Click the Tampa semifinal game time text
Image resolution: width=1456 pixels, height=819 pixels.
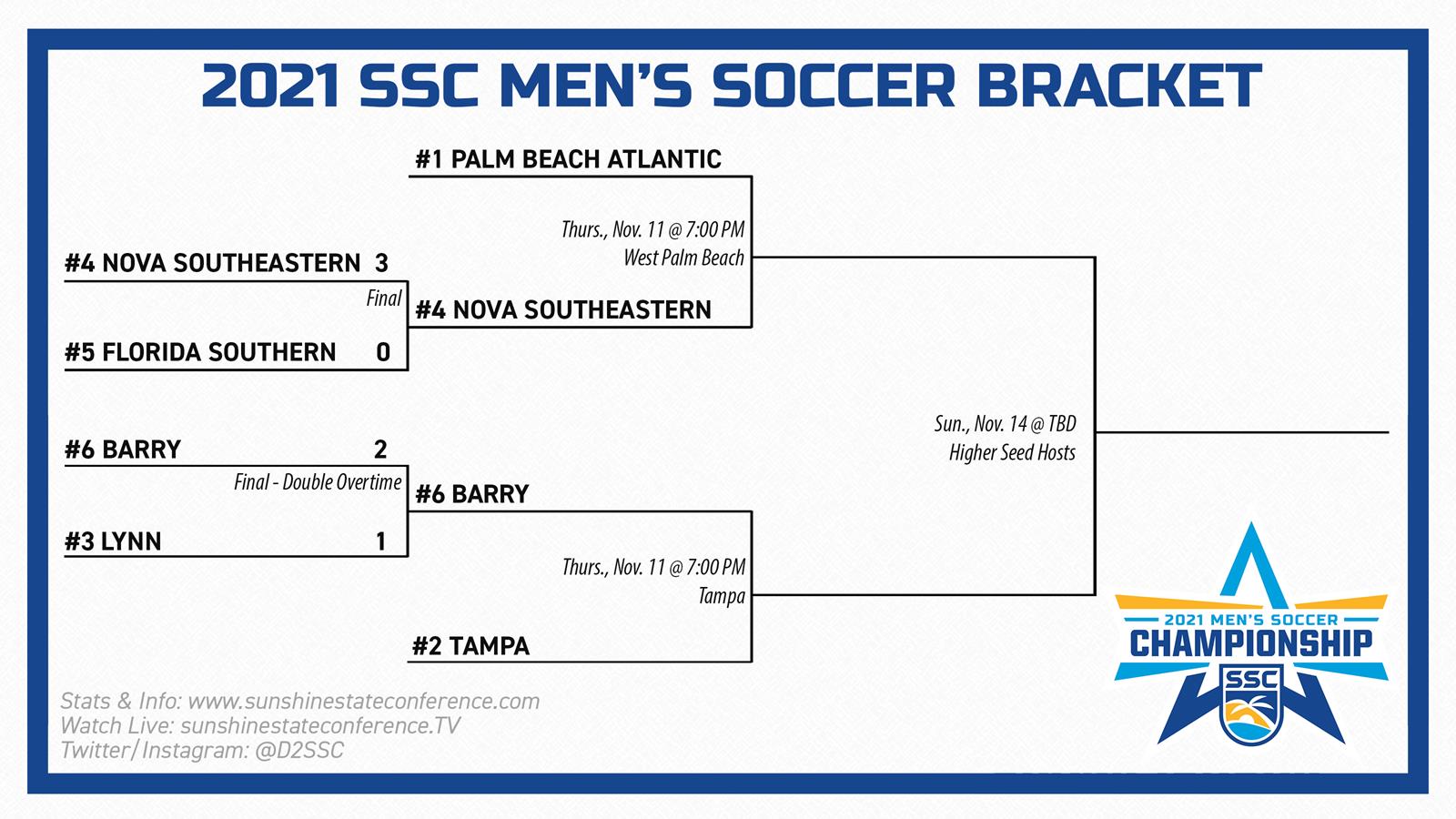pos(653,567)
